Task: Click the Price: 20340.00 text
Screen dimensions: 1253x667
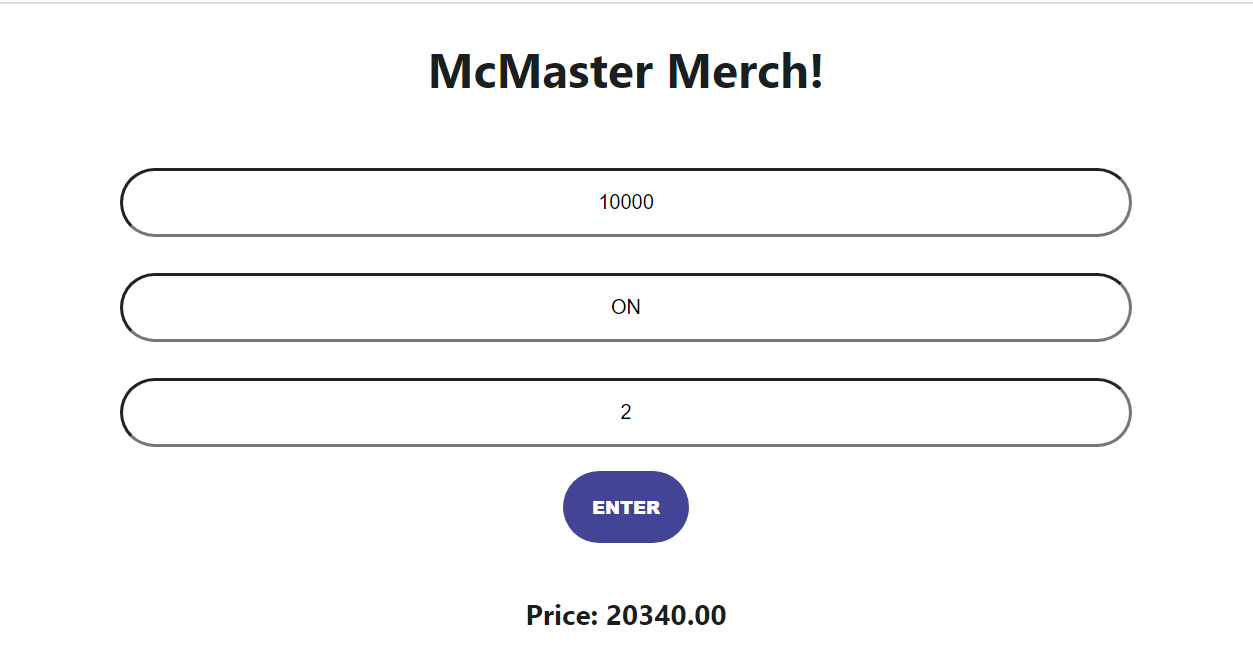Action: (x=625, y=616)
